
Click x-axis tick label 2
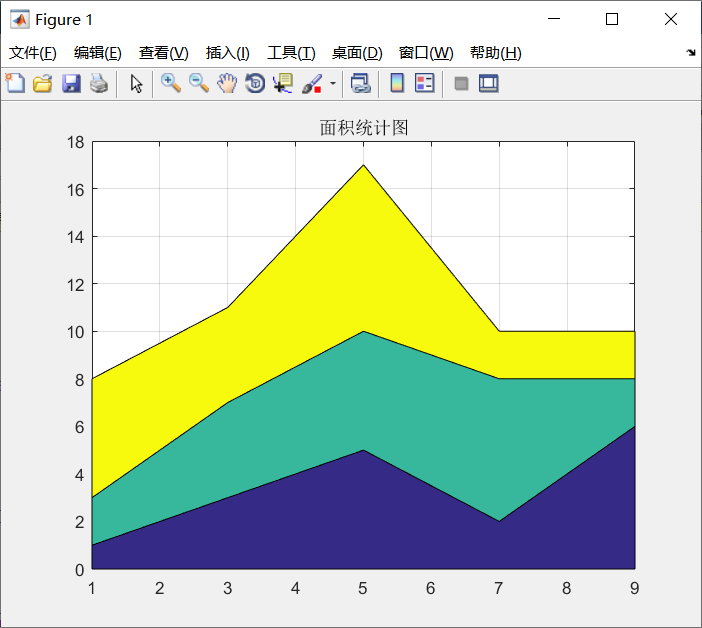pyautogui.click(x=159, y=588)
